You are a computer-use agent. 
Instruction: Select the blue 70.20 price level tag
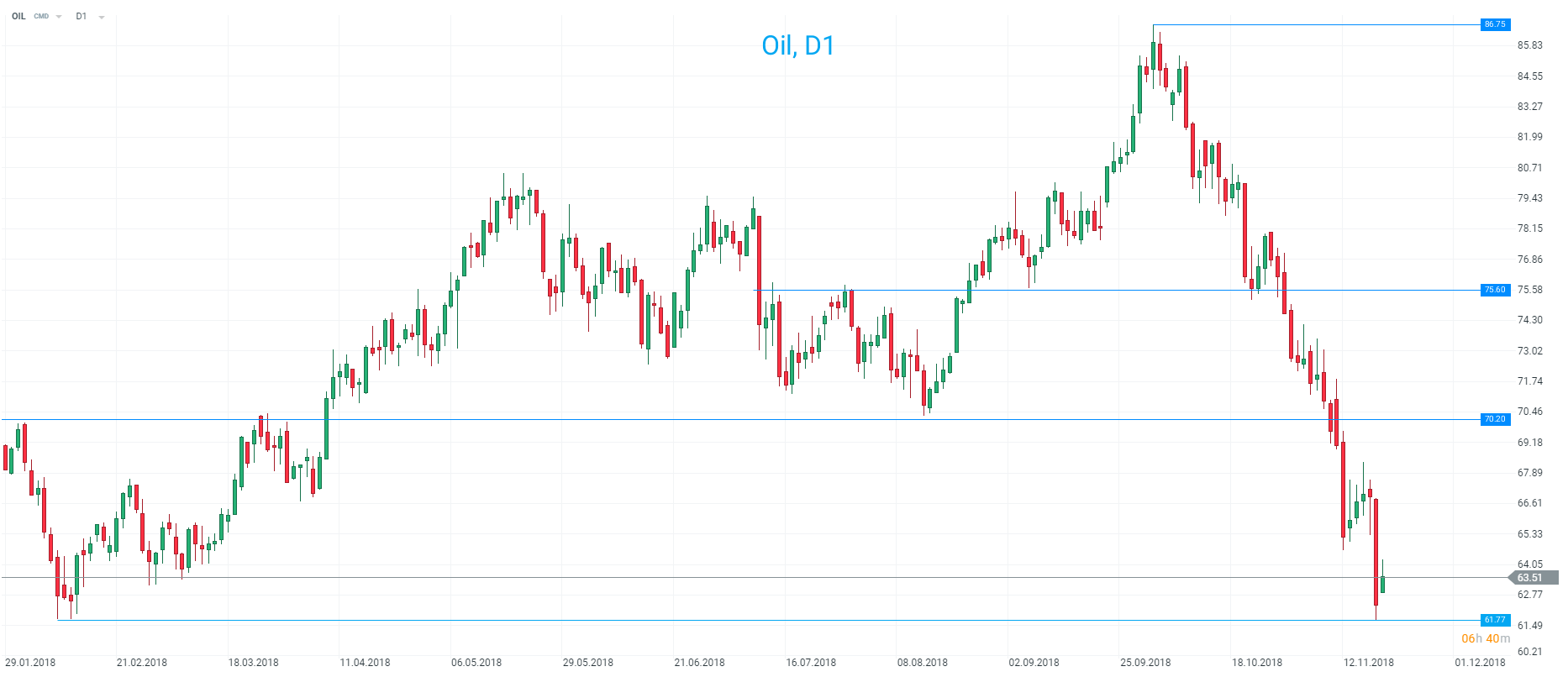click(1495, 419)
